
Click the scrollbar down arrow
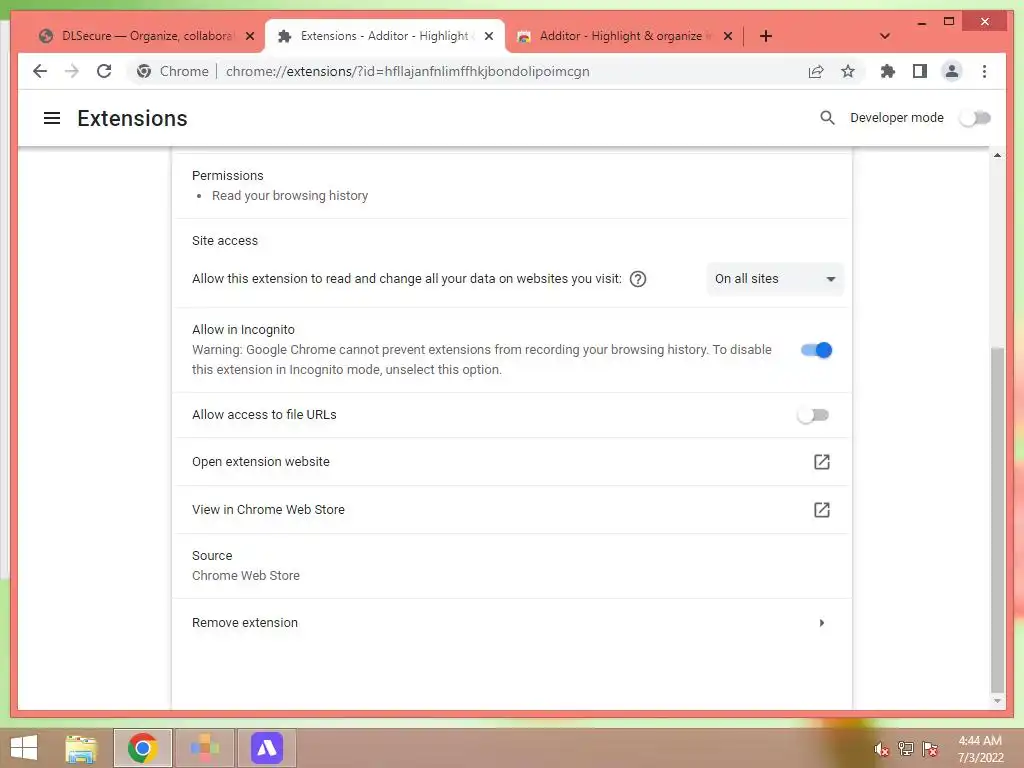coord(997,701)
